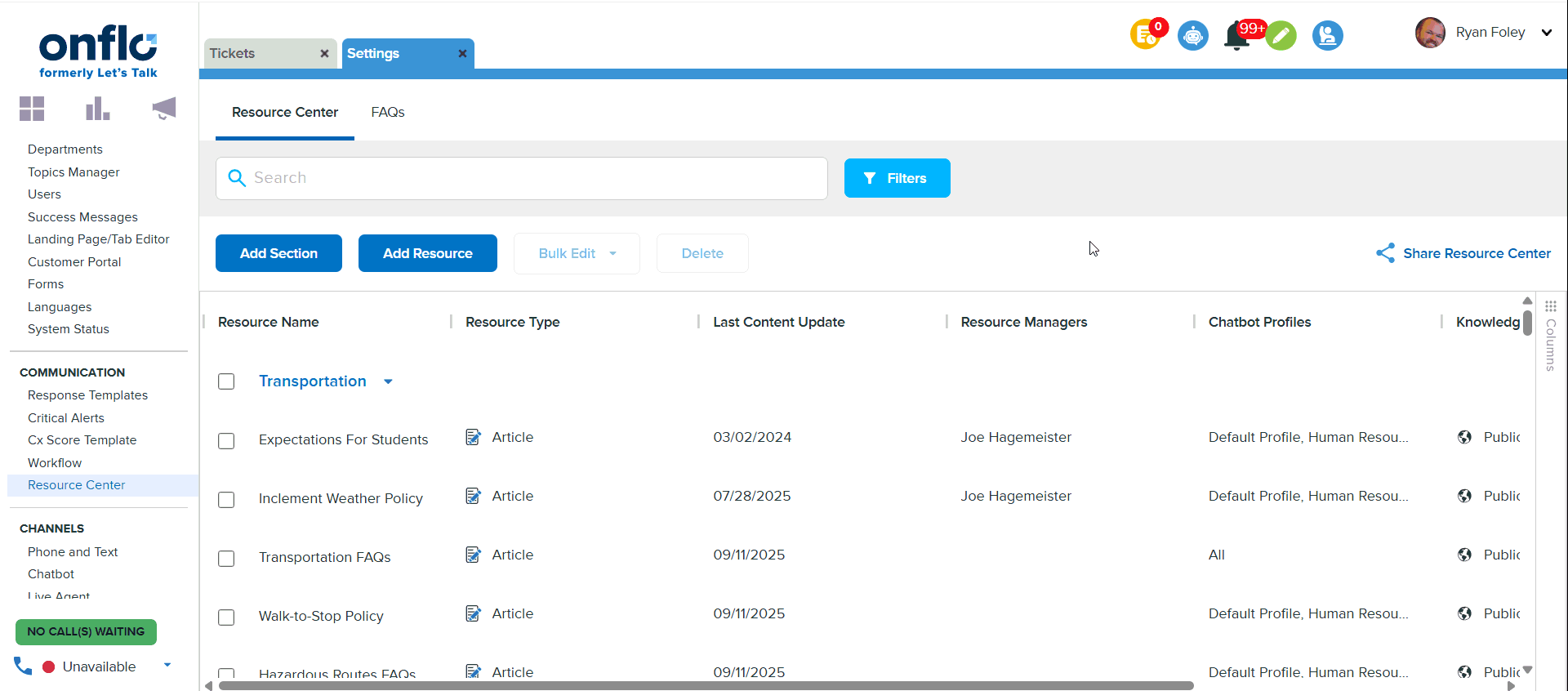Open the megaphone broadcast icon
This screenshot has height=691, width=1568.
(164, 109)
